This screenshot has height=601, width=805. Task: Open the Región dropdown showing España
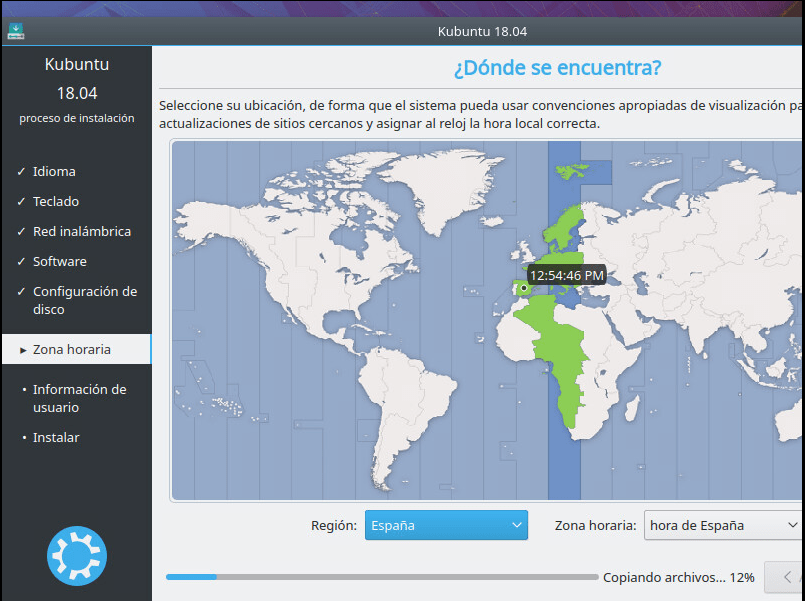pyautogui.click(x=446, y=525)
